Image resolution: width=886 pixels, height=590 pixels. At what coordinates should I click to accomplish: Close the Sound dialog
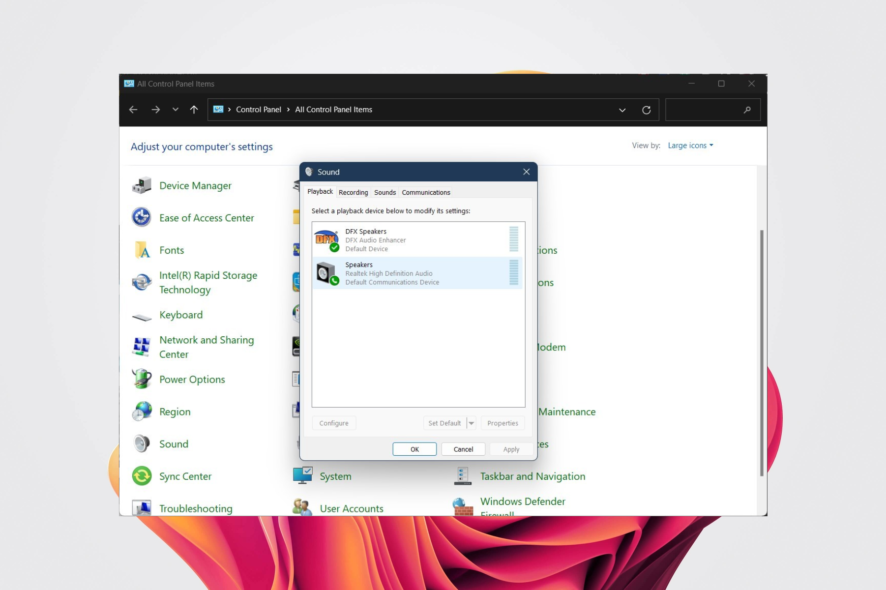(526, 172)
